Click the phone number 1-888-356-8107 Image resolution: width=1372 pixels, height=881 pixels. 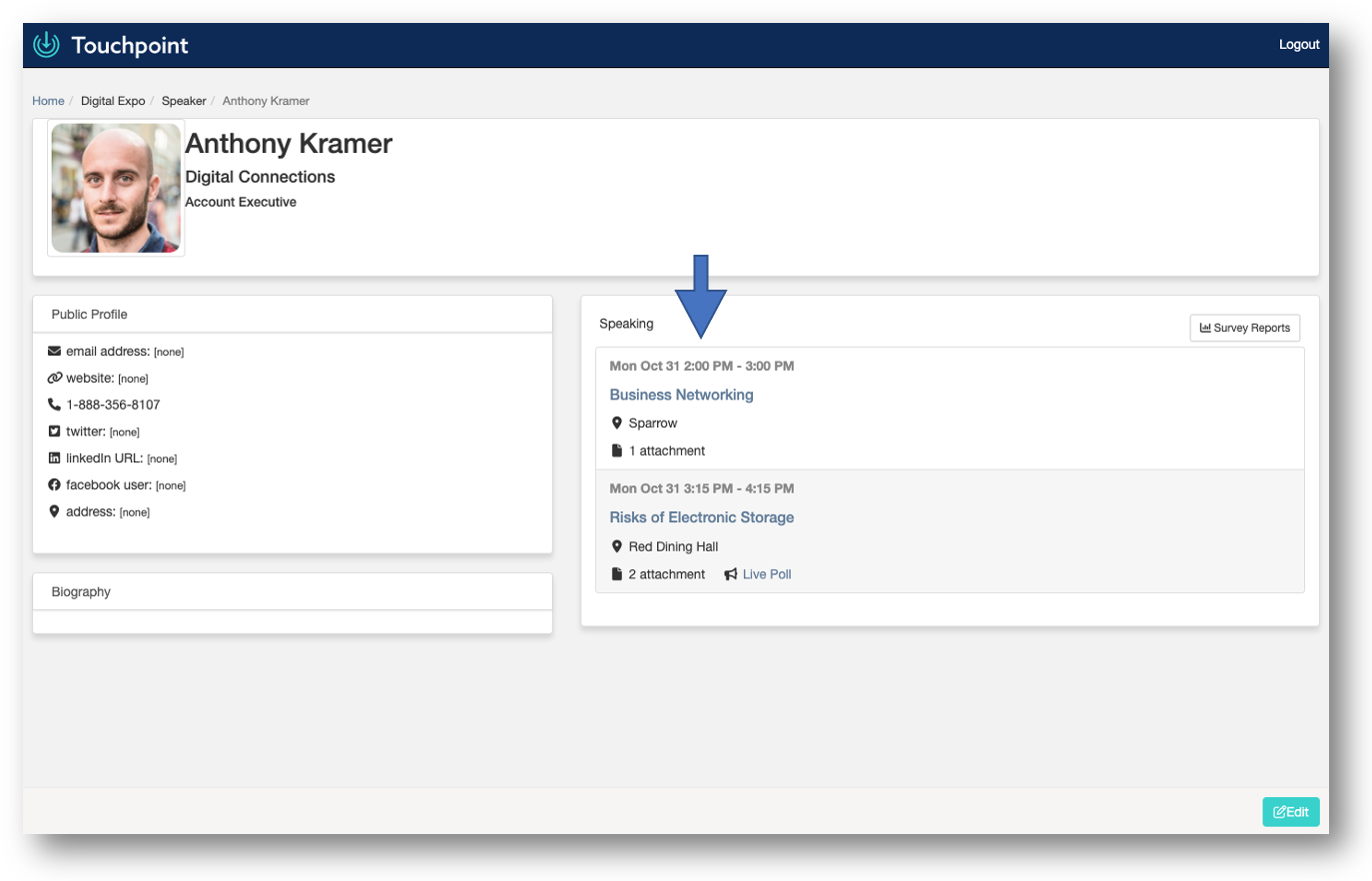pos(113,405)
